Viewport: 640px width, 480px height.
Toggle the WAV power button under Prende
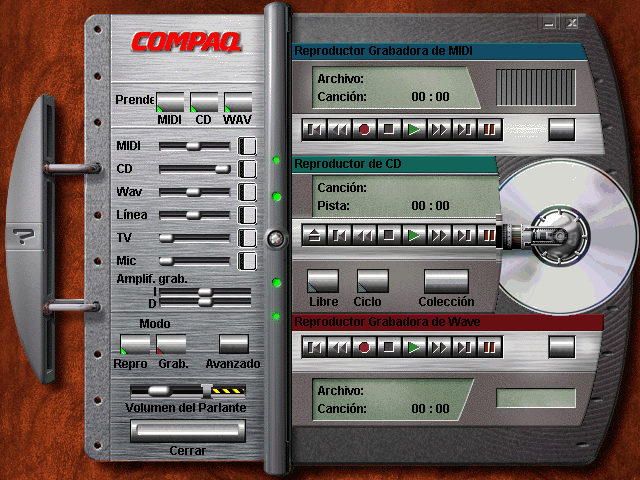pyautogui.click(x=237, y=102)
